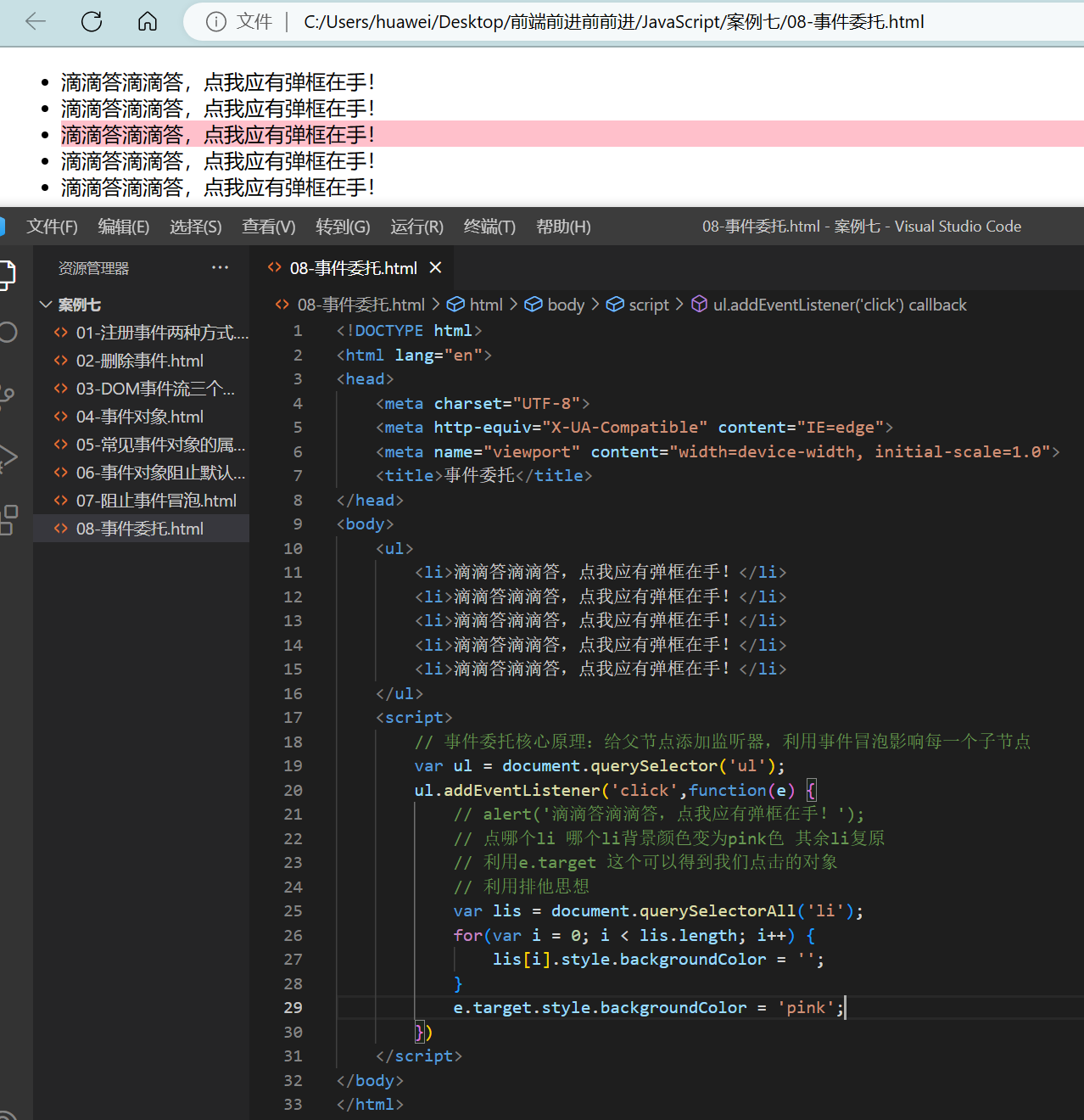Open the 运行(R) menu
The height and width of the screenshot is (1120, 1084).
click(416, 227)
